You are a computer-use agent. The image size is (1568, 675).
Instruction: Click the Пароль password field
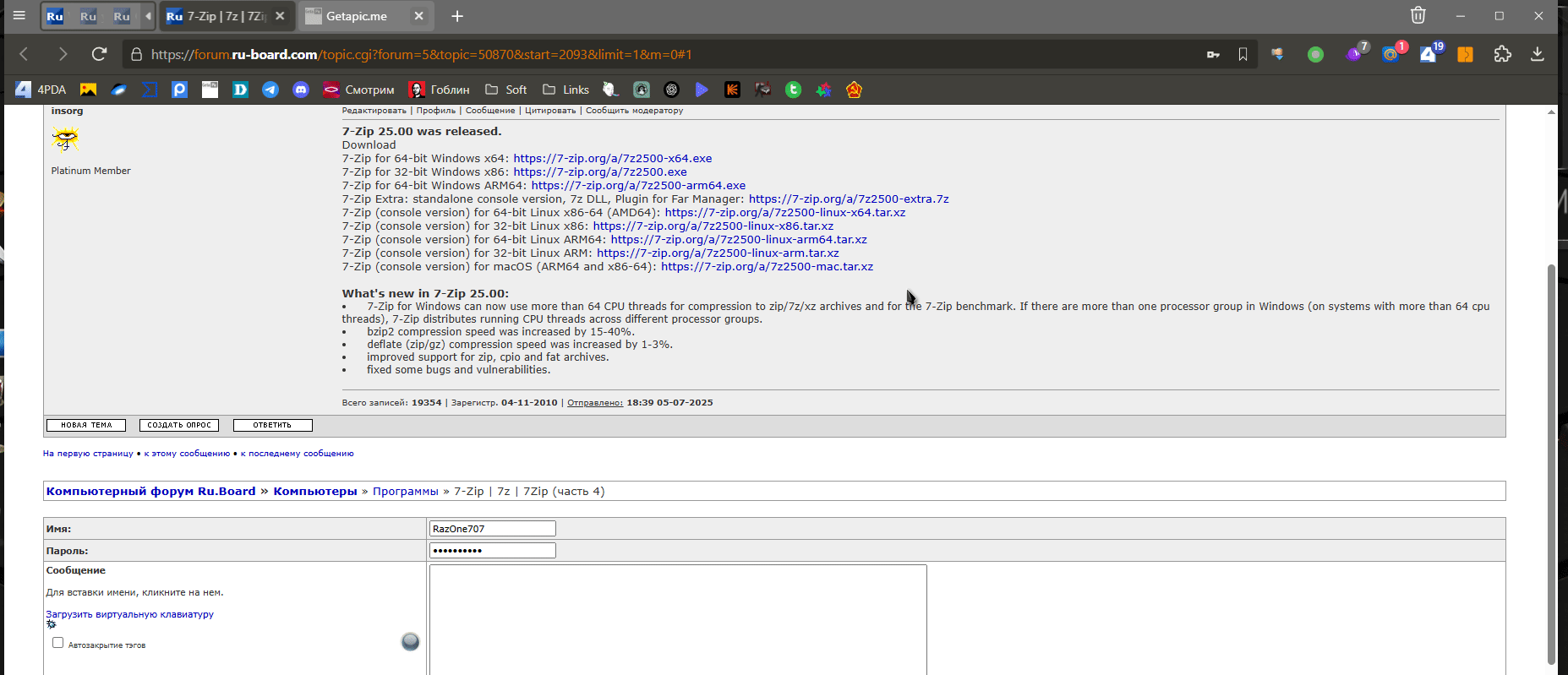[493, 551]
